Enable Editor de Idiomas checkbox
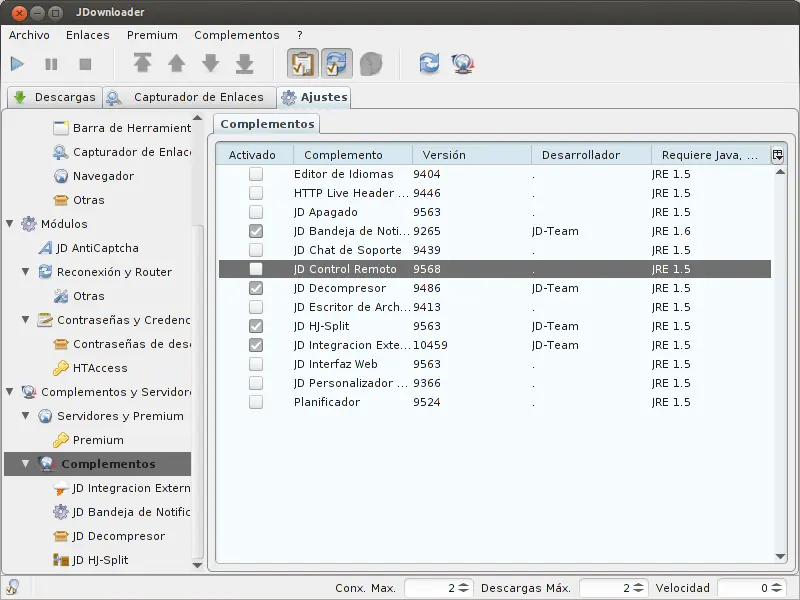This screenshot has height=600, width=800. [256, 174]
